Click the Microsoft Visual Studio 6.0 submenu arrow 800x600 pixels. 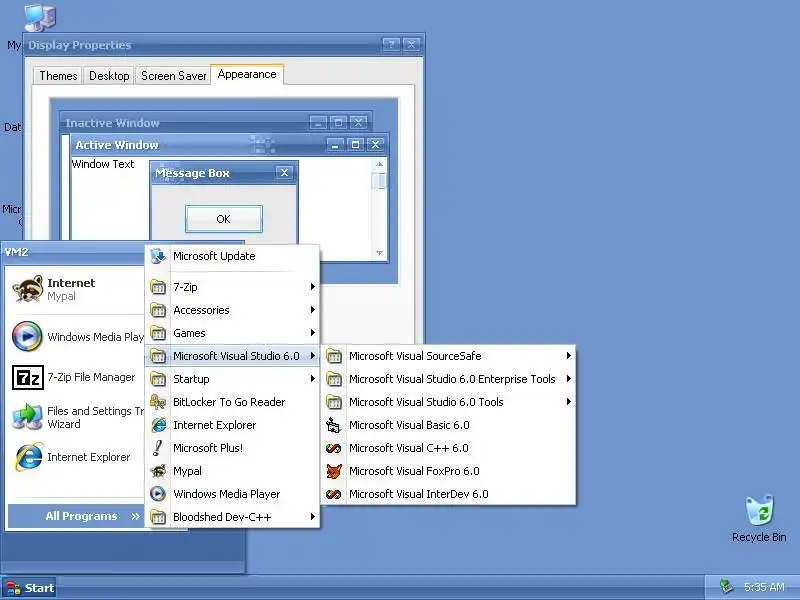[313, 356]
